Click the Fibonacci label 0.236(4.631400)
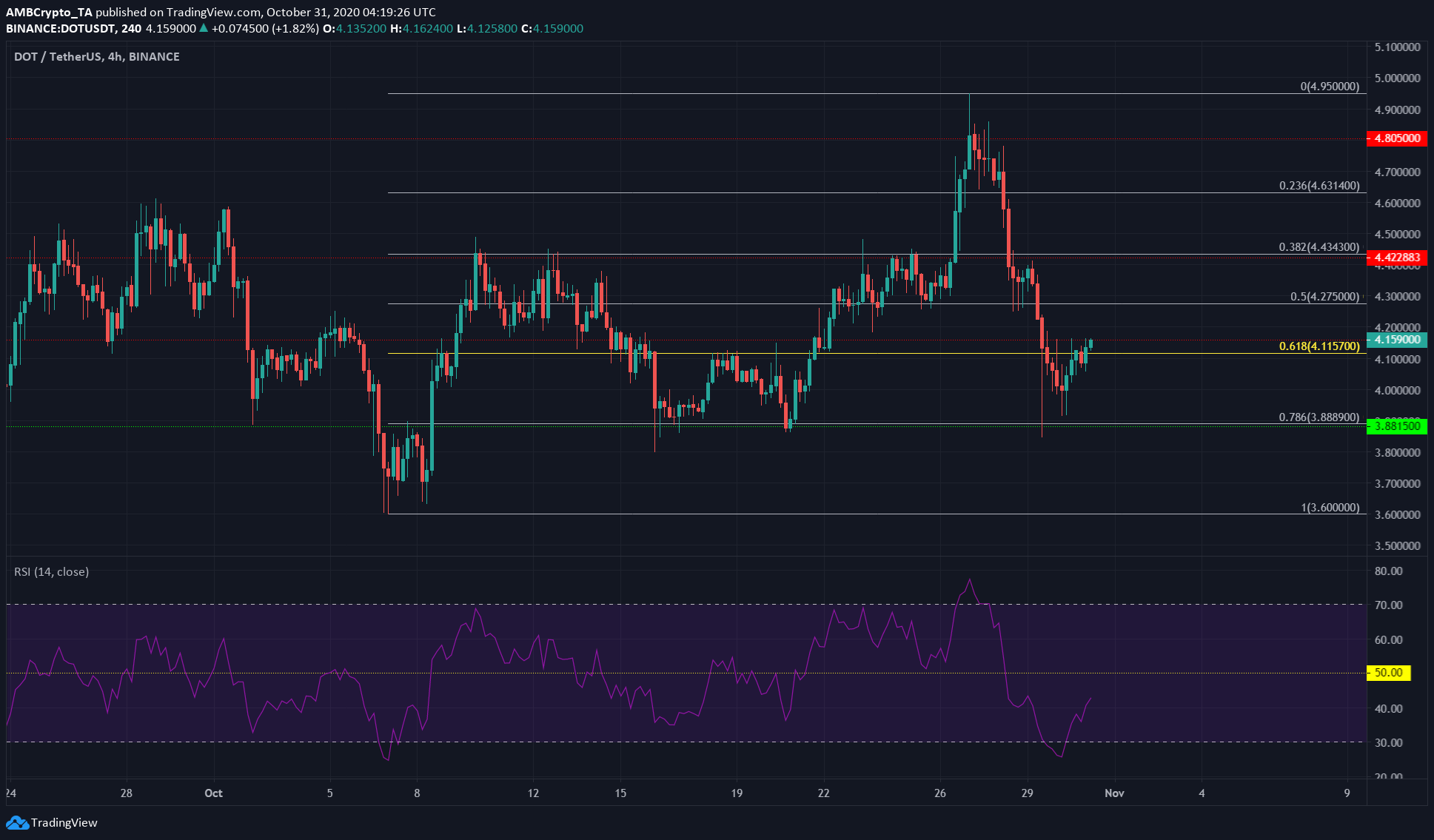This screenshot has width=1434, height=840. tap(1319, 186)
